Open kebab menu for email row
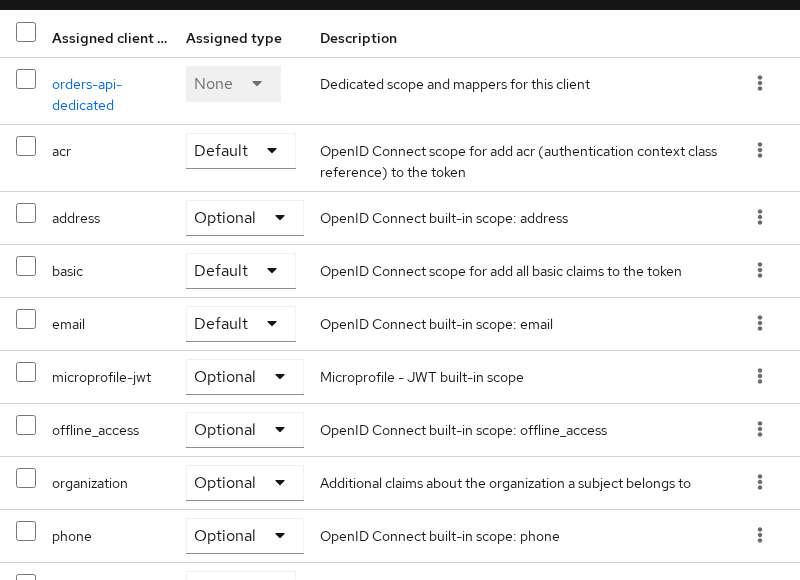The image size is (800, 580). coord(760,323)
